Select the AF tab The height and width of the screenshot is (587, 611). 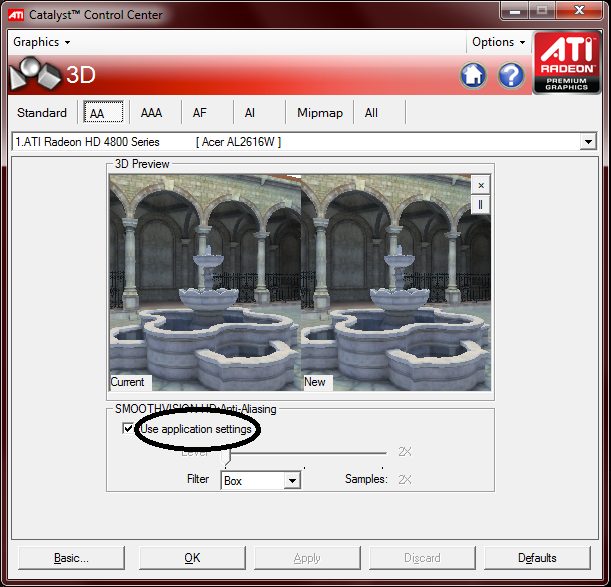[x=200, y=113]
